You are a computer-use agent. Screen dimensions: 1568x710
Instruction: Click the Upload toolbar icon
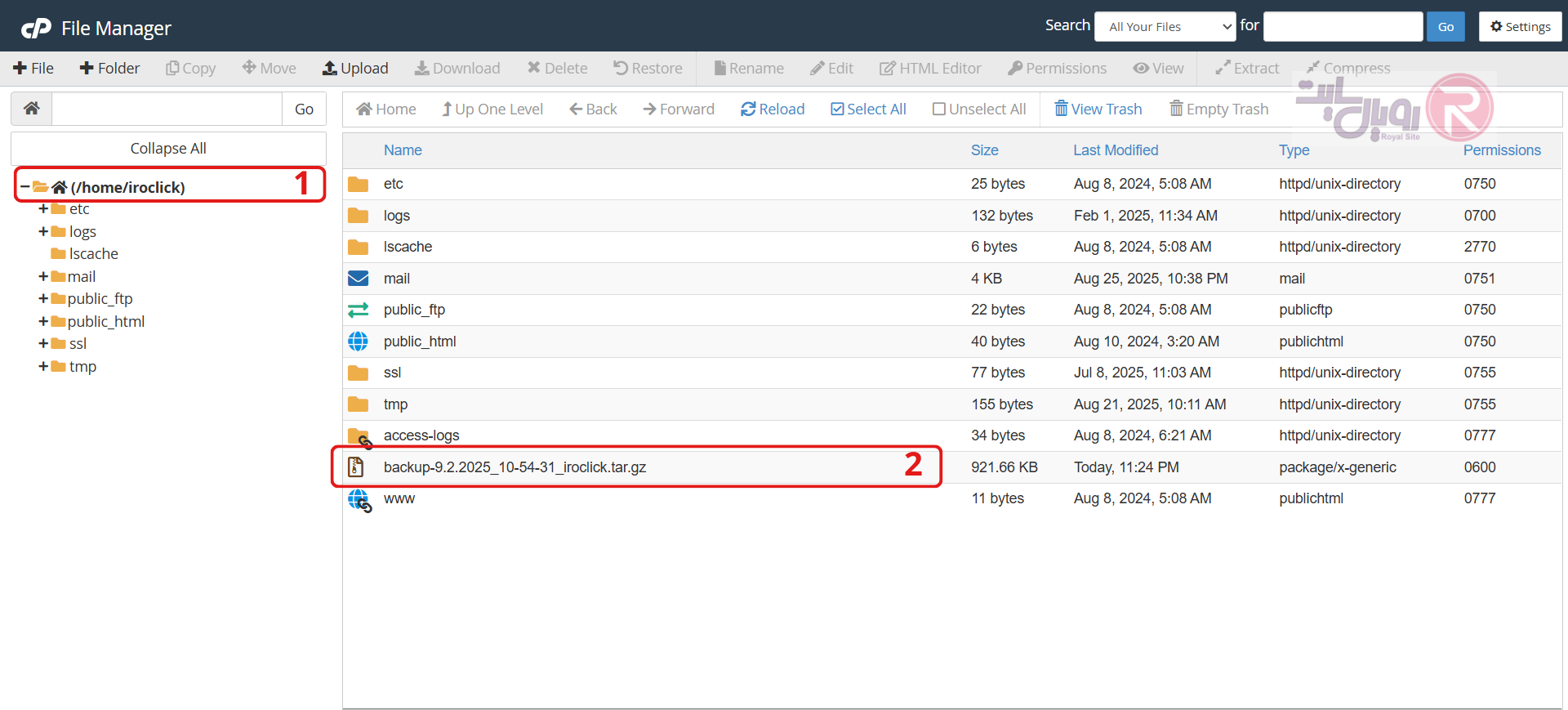(330, 69)
